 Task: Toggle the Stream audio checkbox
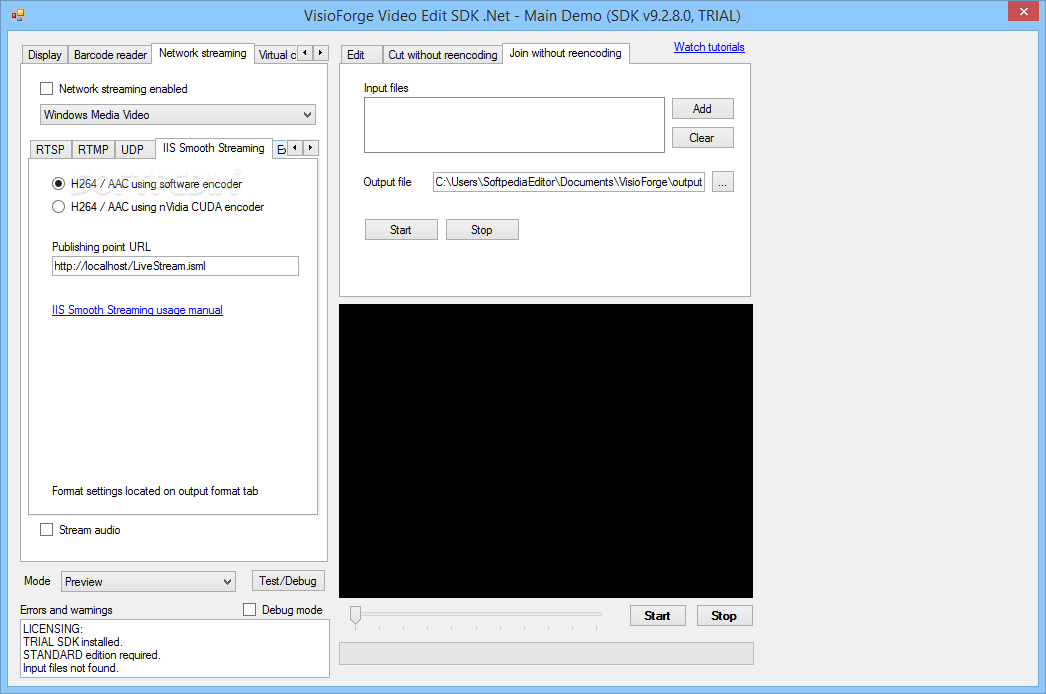[x=47, y=530]
